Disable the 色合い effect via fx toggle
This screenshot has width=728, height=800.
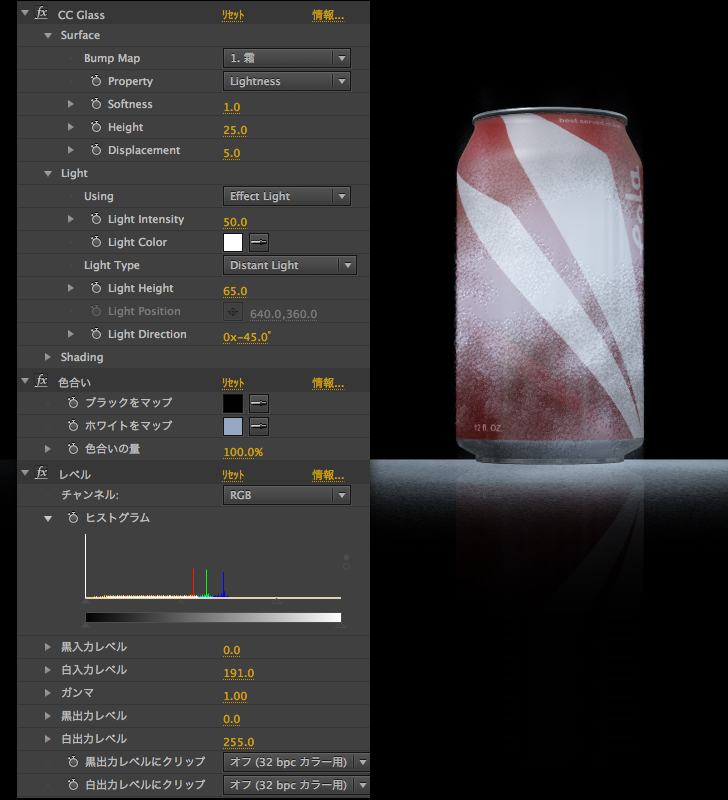41,381
